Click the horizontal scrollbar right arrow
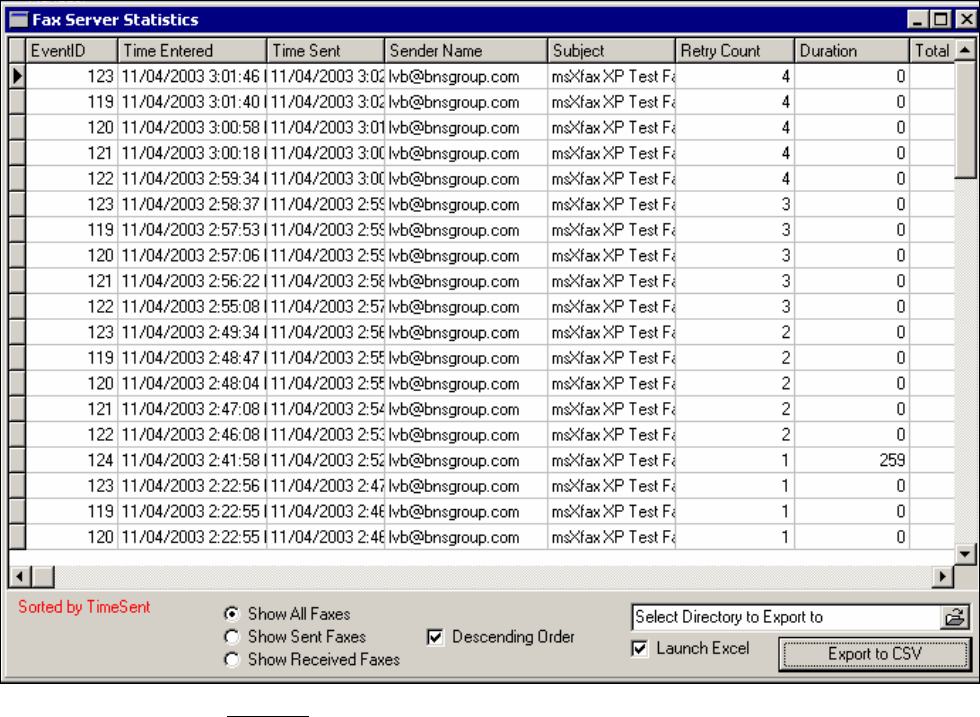 (942, 576)
